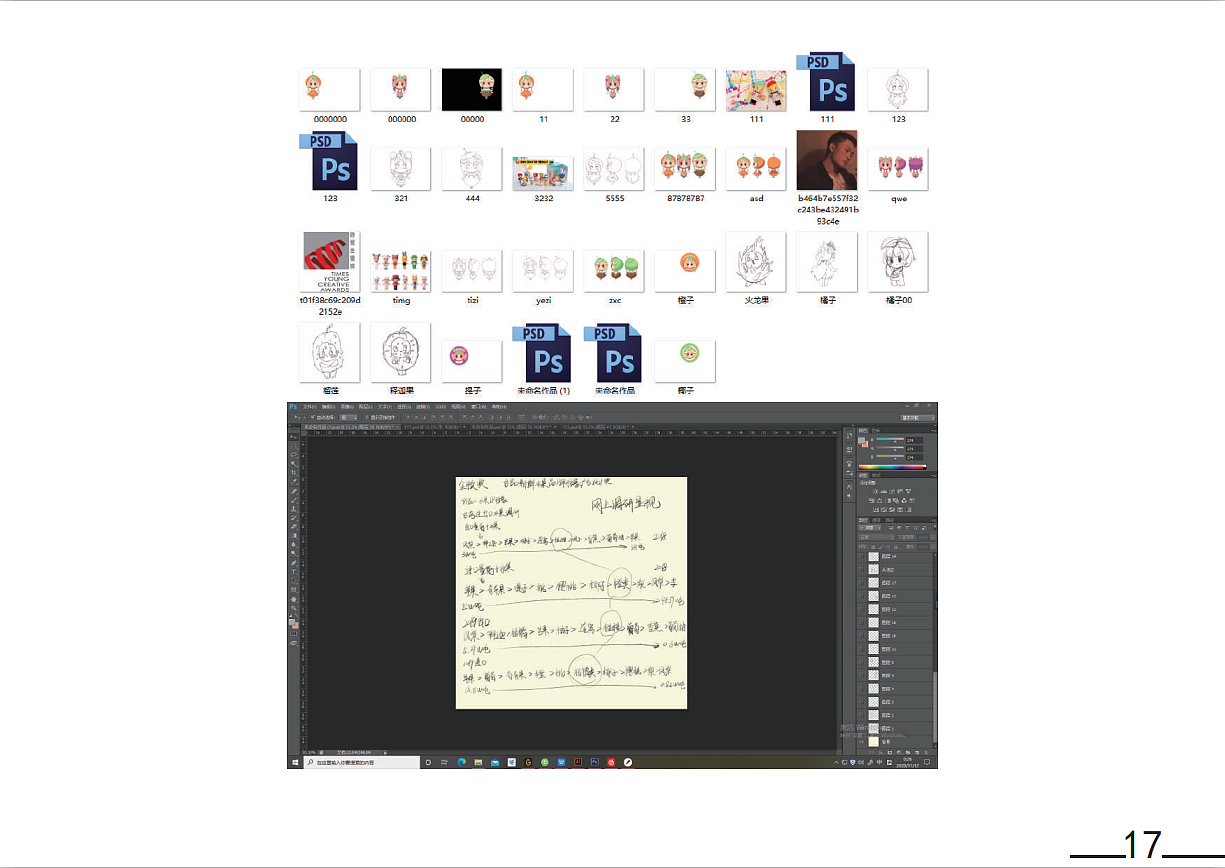Open the layer blend mode dropdown
Viewport: 1225px width, 868px height.
[876, 537]
